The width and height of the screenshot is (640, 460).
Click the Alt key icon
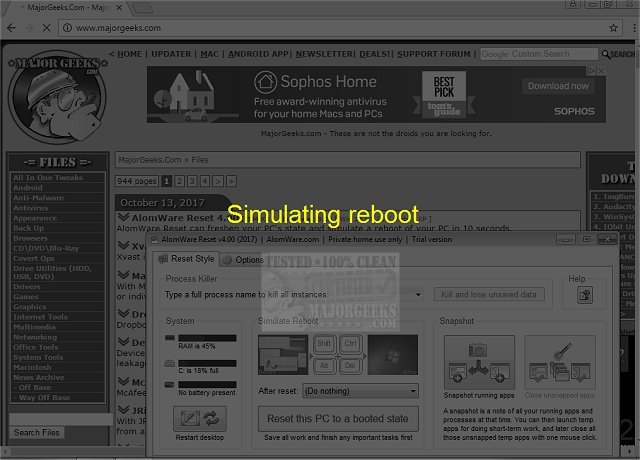coord(324,365)
